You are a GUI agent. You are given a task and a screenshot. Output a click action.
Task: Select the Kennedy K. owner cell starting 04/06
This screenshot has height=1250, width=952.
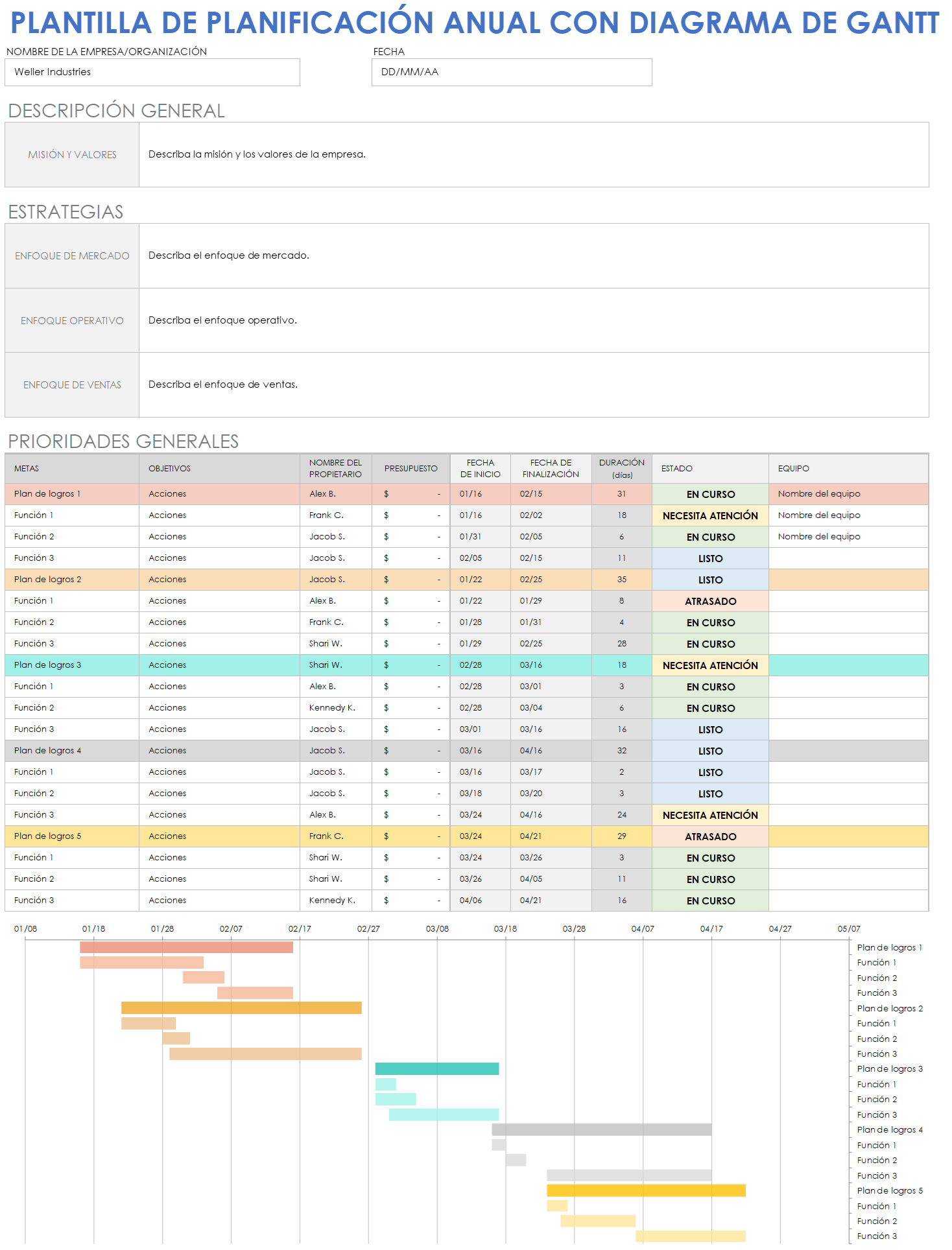point(335,900)
